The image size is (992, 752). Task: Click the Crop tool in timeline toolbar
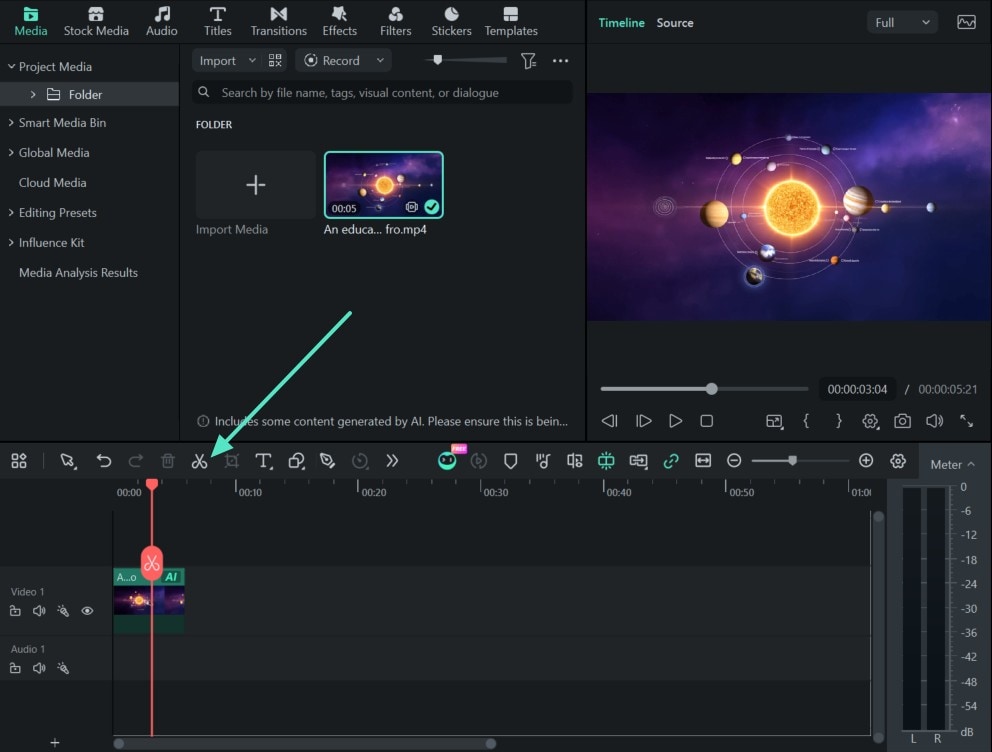click(x=232, y=461)
